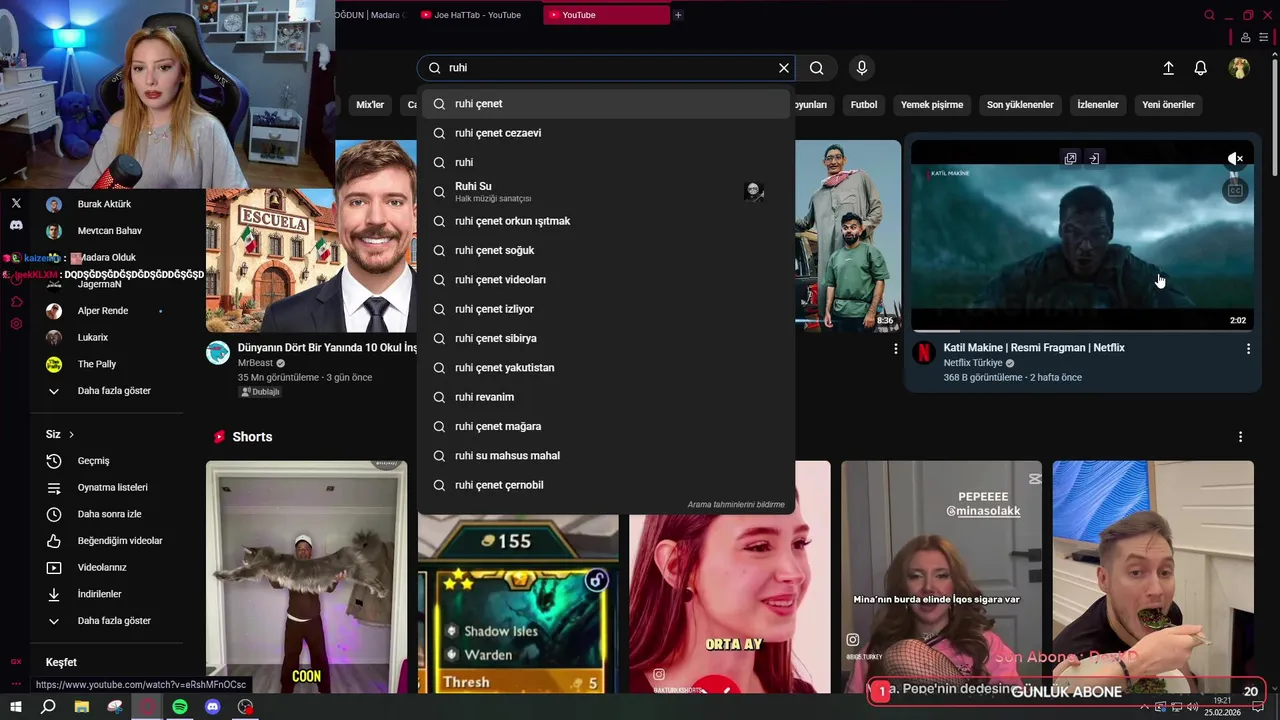Open a new browser tab
The image size is (1280, 720).
[678, 15]
